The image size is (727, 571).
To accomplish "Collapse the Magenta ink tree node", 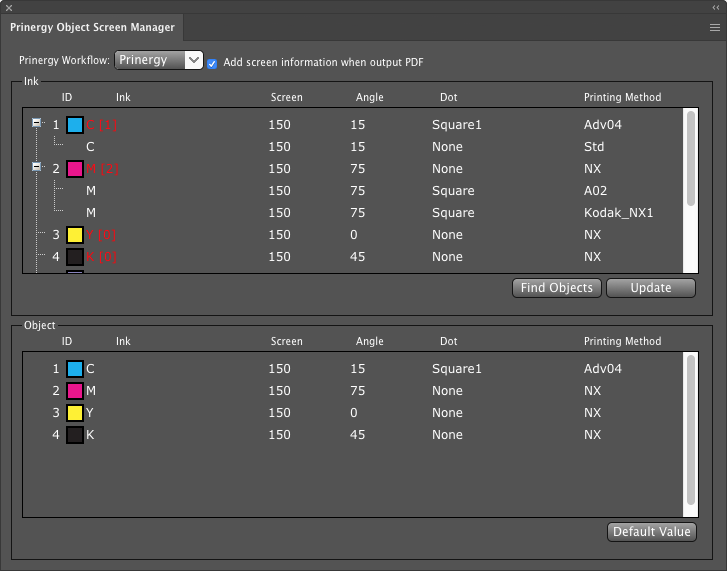I will (37, 167).
